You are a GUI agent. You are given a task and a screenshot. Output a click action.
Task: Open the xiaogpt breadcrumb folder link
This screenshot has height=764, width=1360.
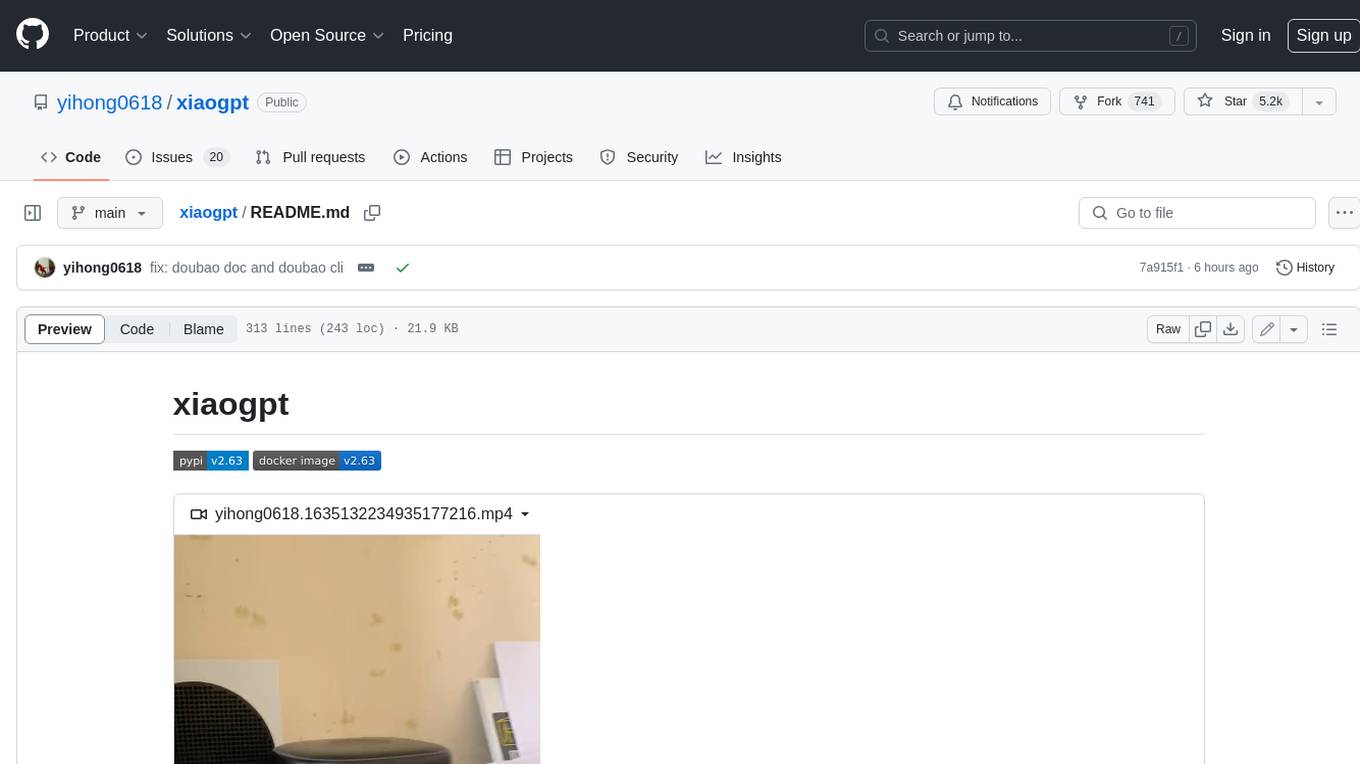click(208, 212)
